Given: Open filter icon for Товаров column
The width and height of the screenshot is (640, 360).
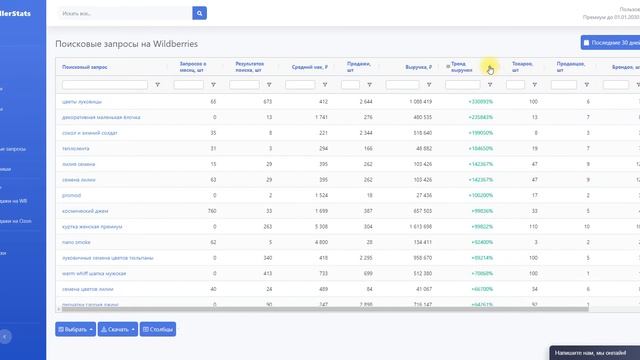Looking at the screenshot, I should click(534, 84).
